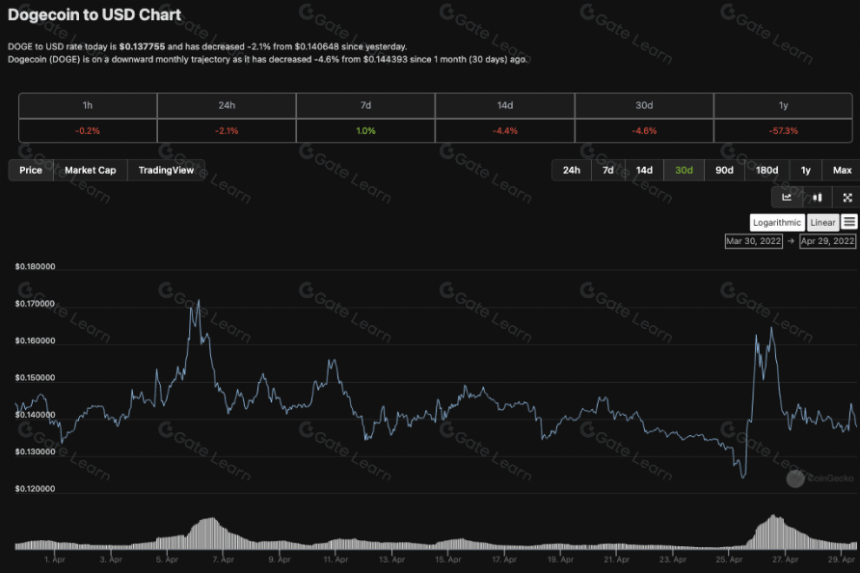Choose the 180d chart range

[767, 170]
